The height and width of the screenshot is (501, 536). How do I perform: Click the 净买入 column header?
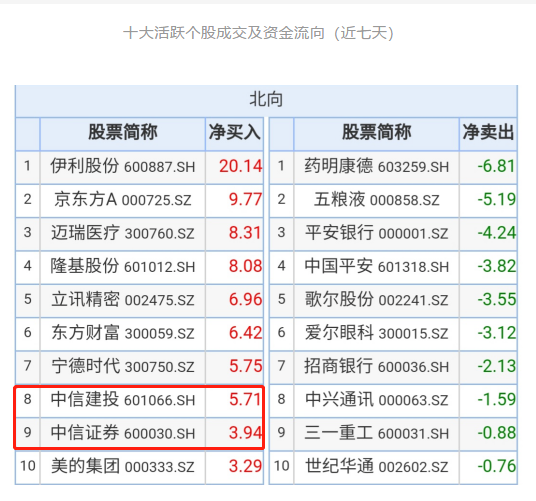pyautogui.click(x=234, y=132)
